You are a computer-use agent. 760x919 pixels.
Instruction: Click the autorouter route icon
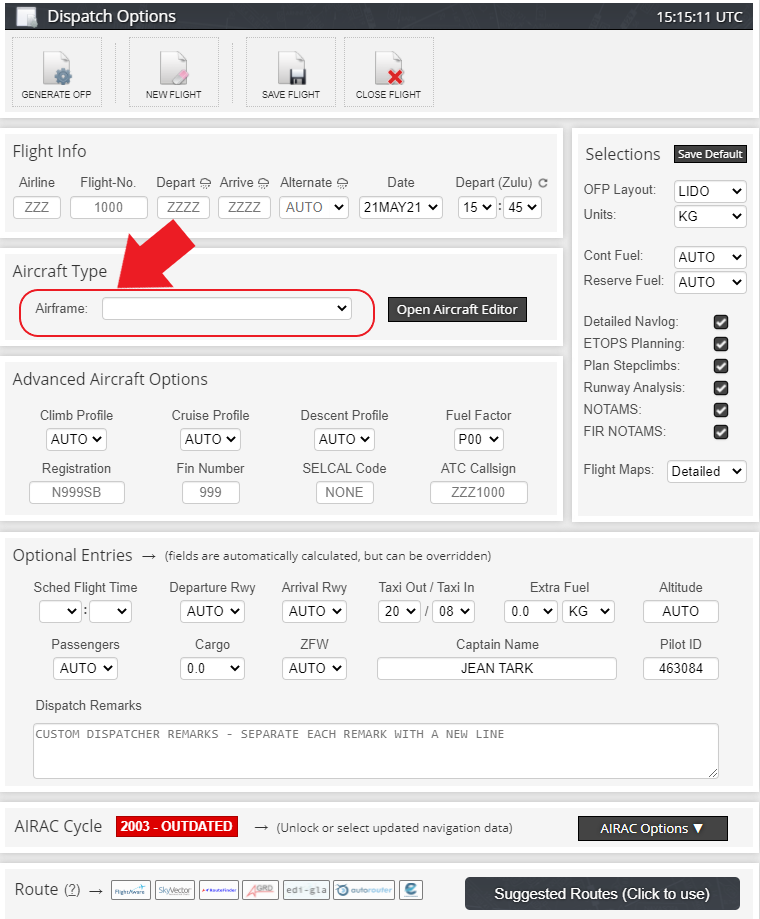pos(363,890)
